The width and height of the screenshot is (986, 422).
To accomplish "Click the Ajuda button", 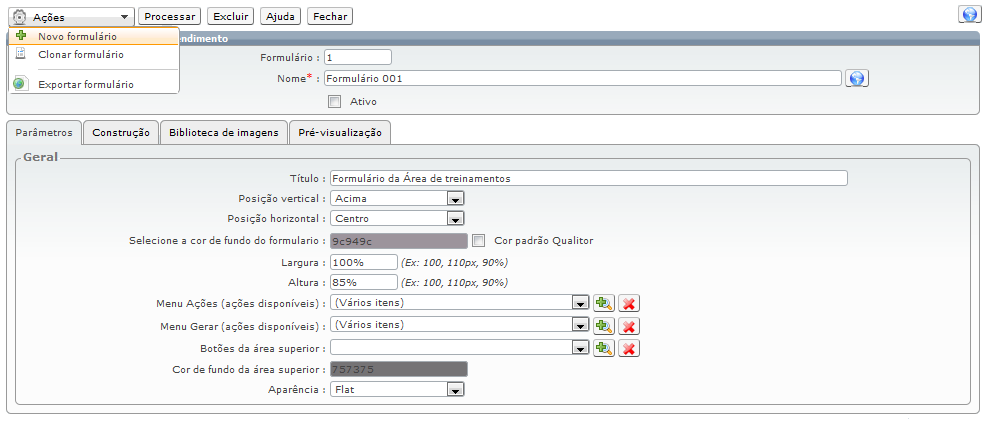I will click(x=280, y=16).
